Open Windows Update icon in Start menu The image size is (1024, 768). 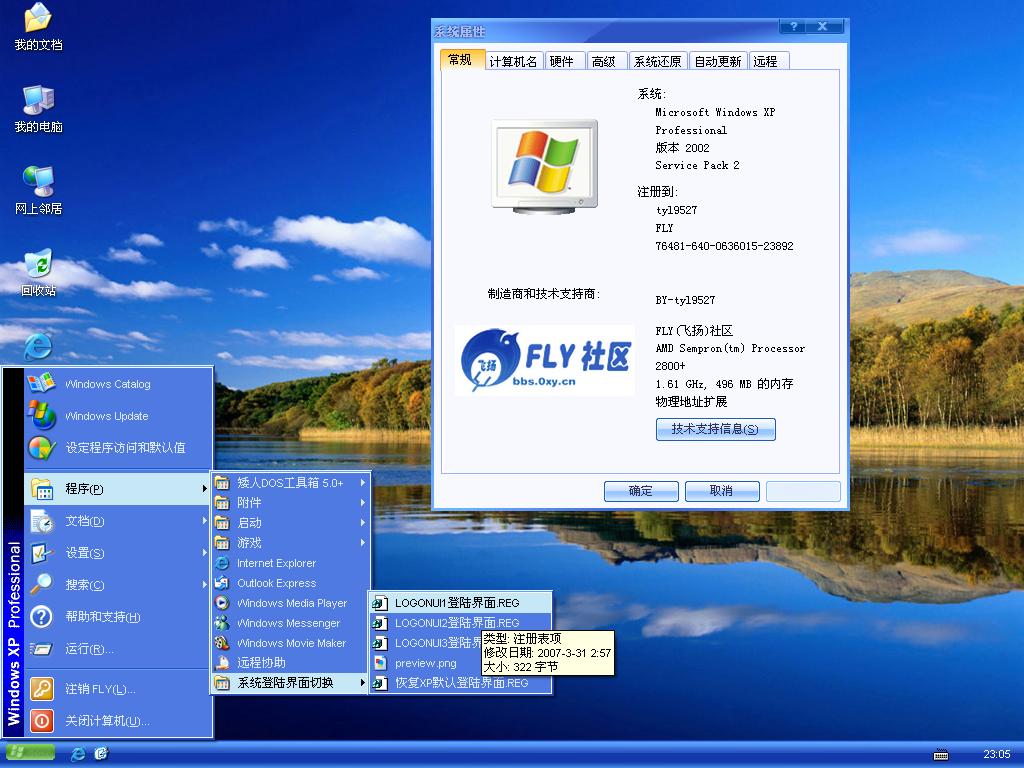[40, 415]
